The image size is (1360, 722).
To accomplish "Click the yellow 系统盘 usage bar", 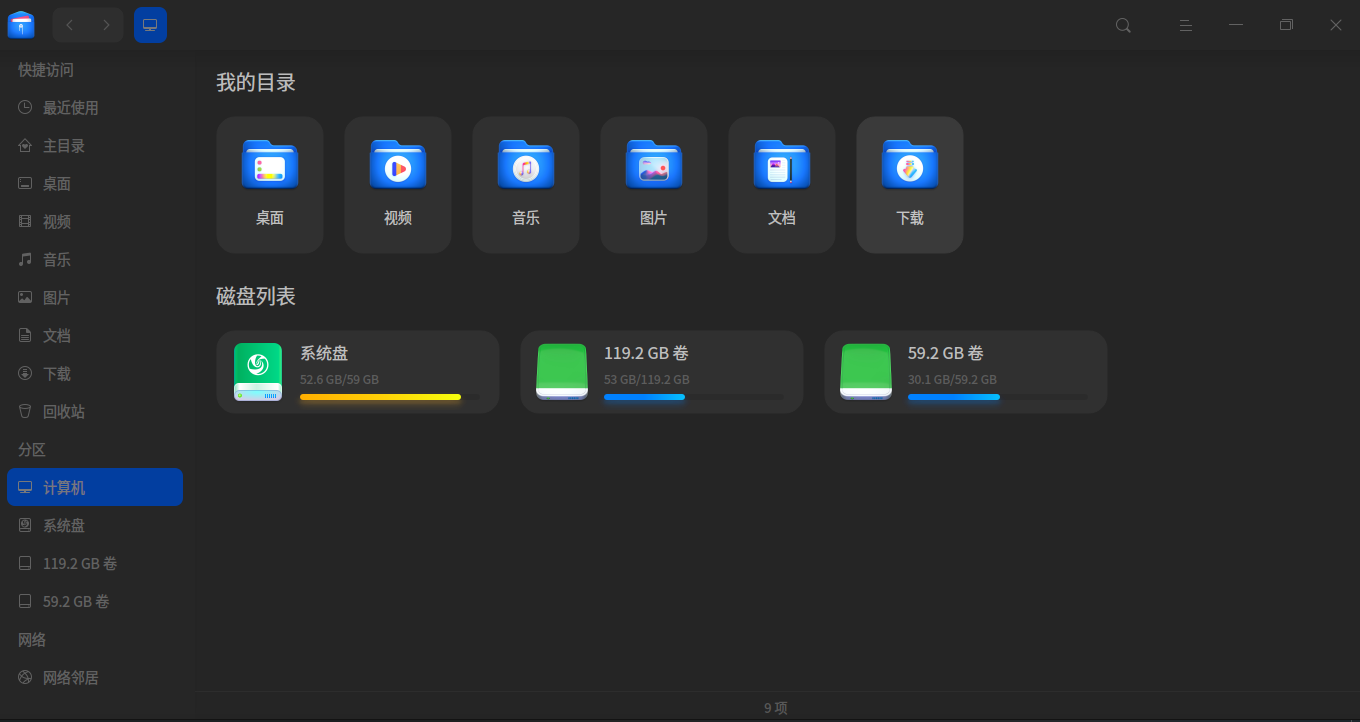I will 389,397.
